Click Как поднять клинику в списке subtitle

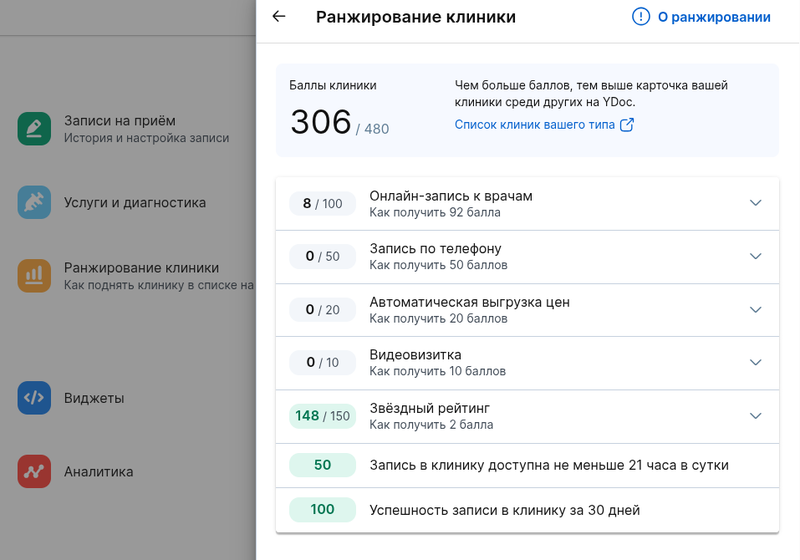159,285
